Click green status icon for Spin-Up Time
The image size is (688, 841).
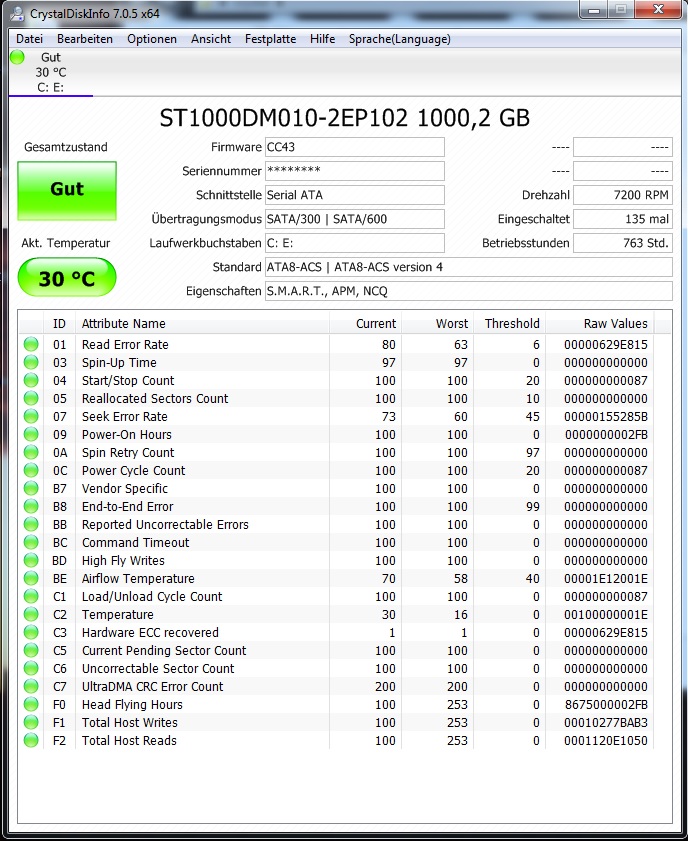click(x=31, y=363)
